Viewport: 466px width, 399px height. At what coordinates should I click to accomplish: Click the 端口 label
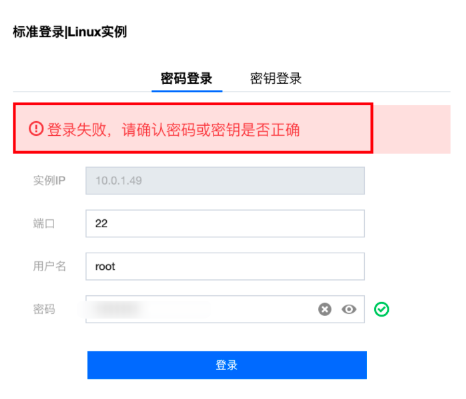[x=44, y=223]
